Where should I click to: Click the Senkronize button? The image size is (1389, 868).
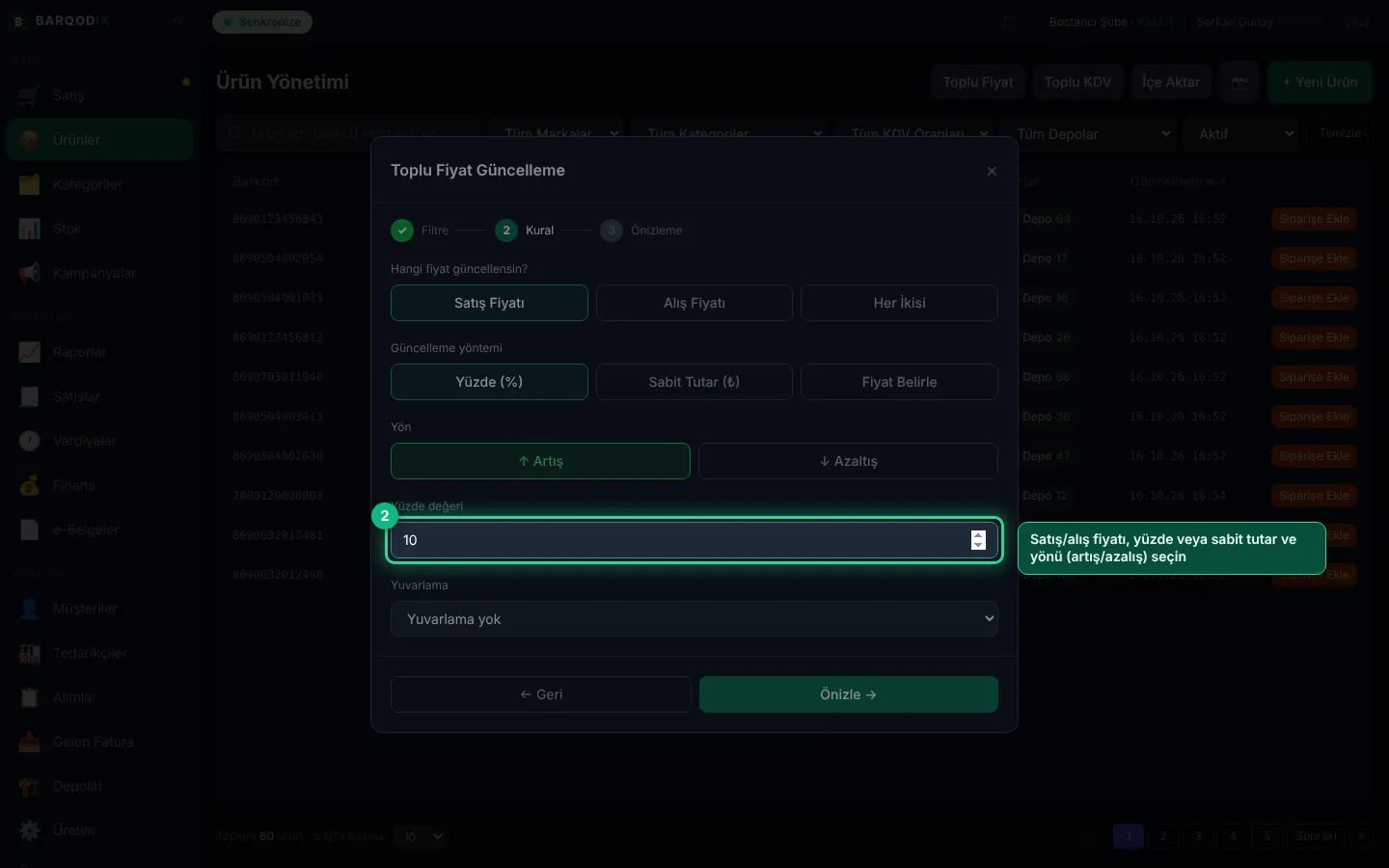[262, 22]
